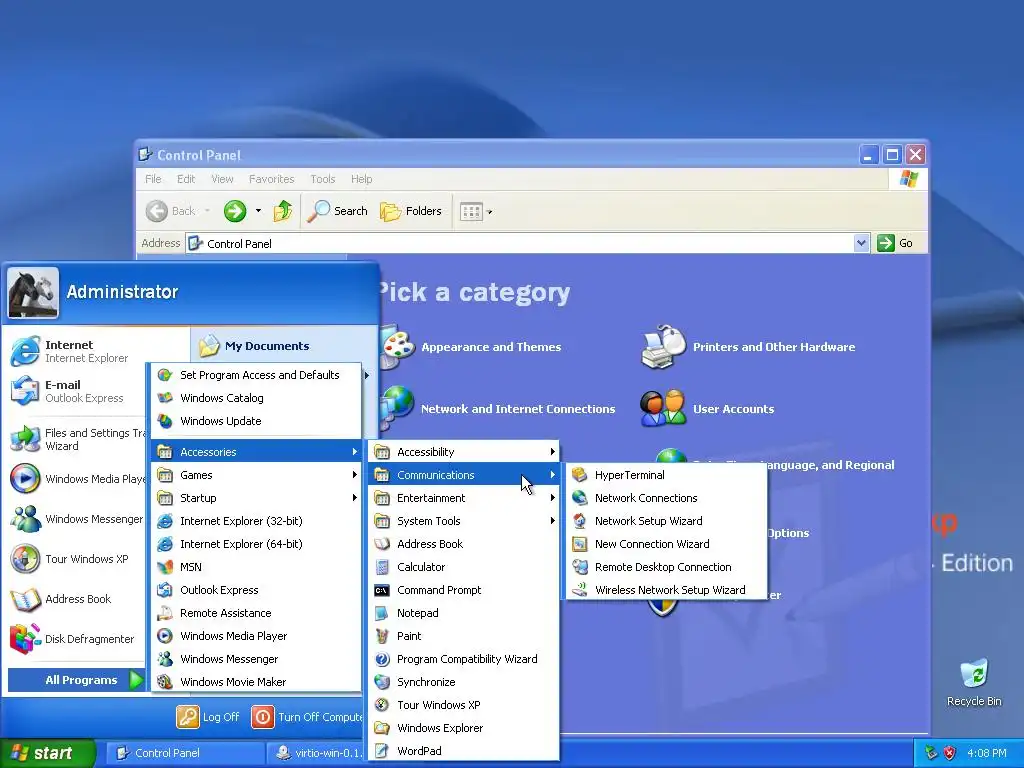Click the red security shield tray icon
The height and width of the screenshot is (768, 1024).
(x=950, y=753)
